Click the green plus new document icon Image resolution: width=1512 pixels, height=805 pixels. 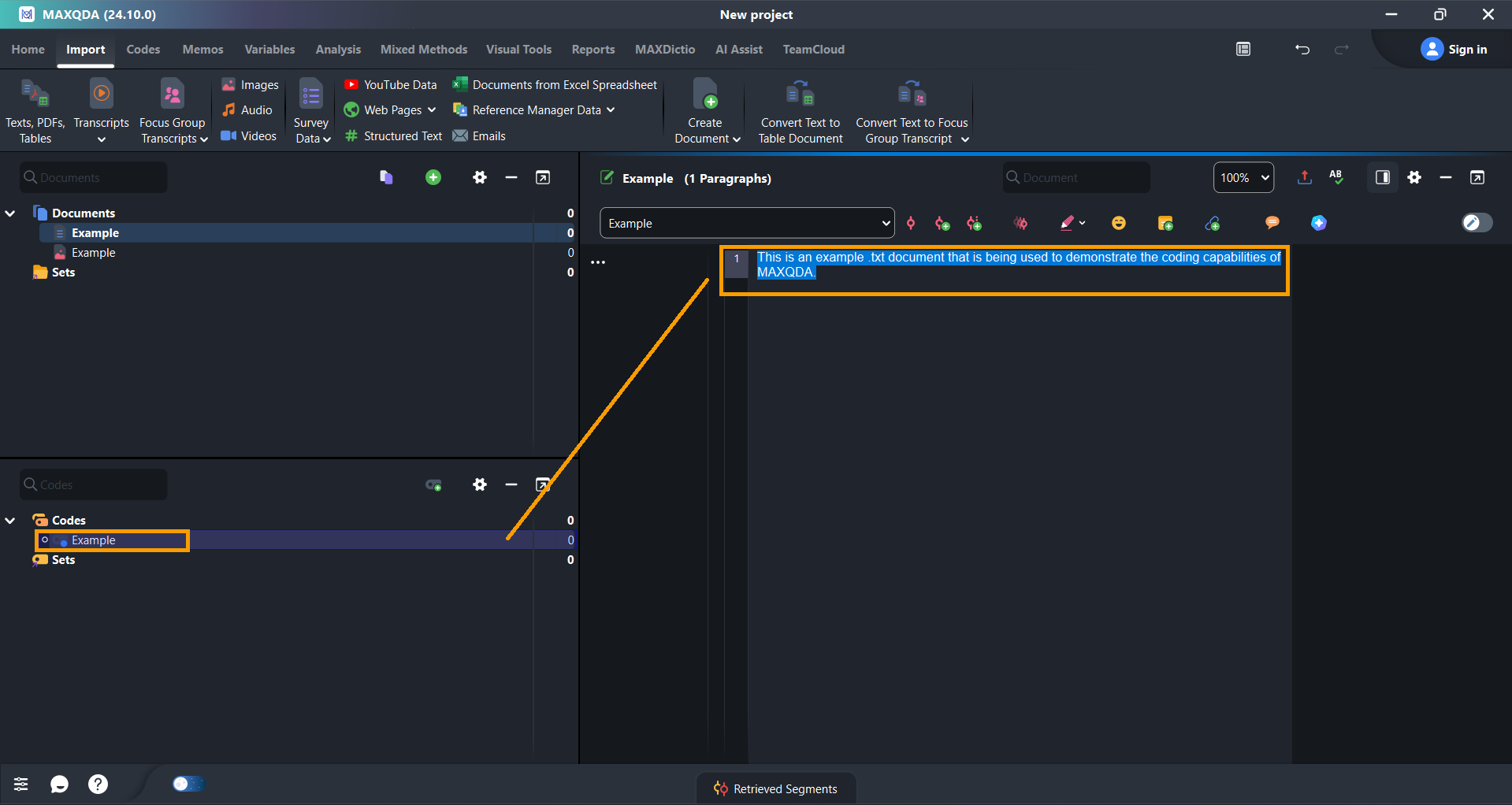coord(433,178)
